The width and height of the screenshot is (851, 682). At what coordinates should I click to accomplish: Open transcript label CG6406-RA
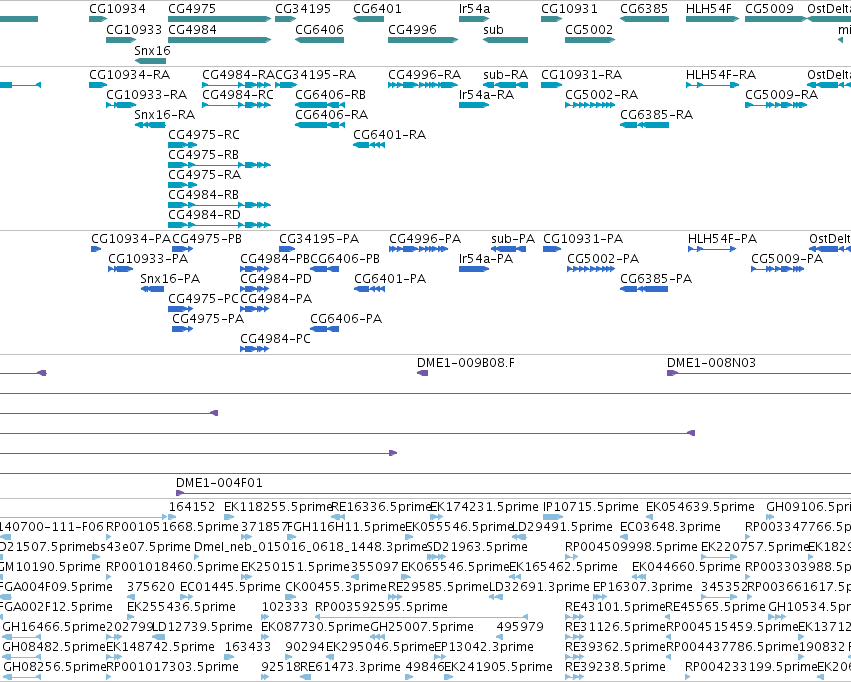point(332,114)
